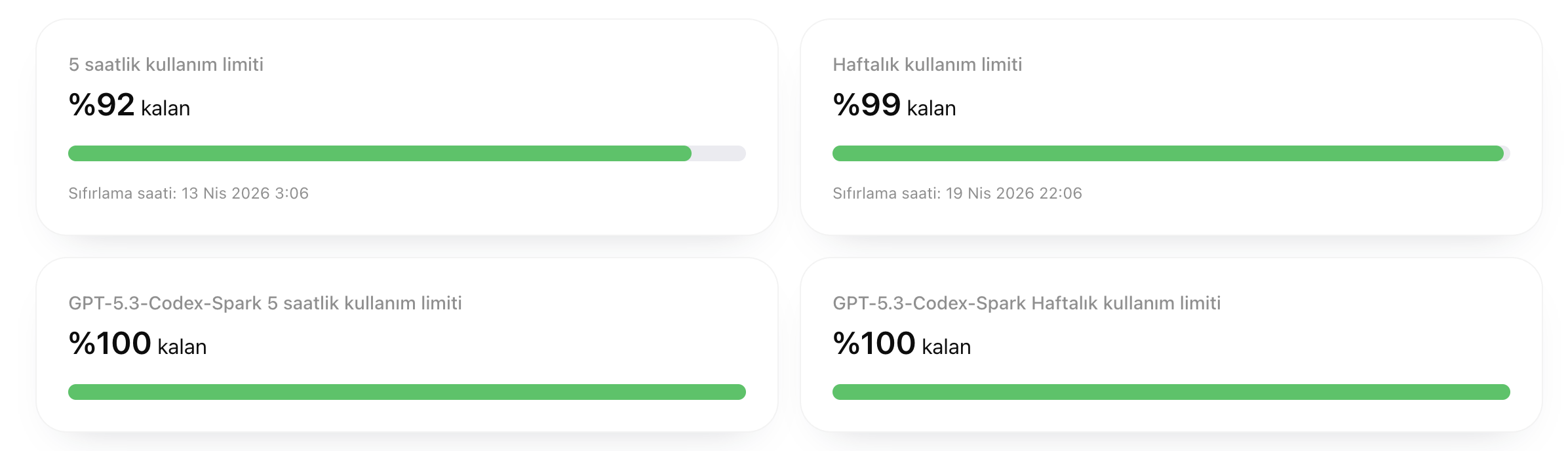The width and height of the screenshot is (1568, 451).
Task: Click the Haftalık limit progress bar
Action: tap(1171, 153)
